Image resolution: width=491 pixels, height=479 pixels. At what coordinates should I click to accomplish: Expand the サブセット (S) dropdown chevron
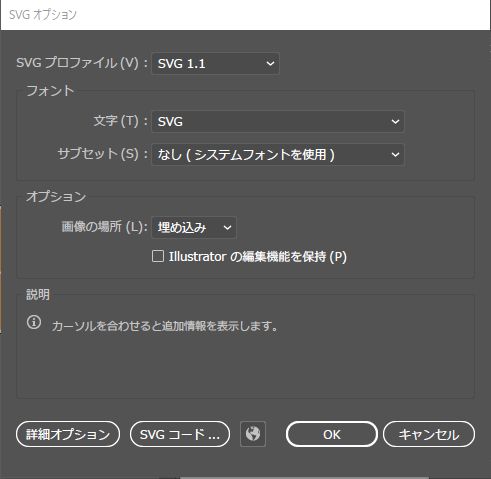pos(395,155)
